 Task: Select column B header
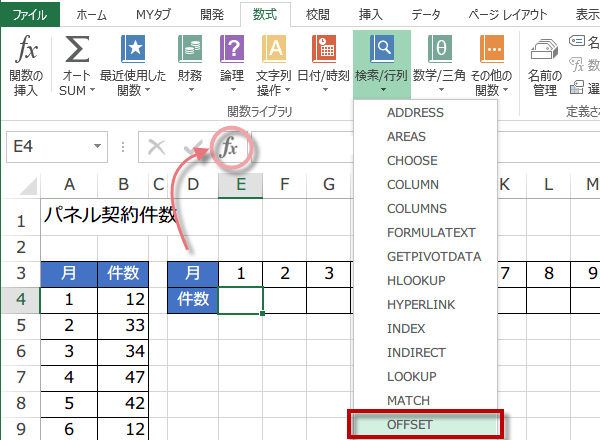(x=123, y=185)
